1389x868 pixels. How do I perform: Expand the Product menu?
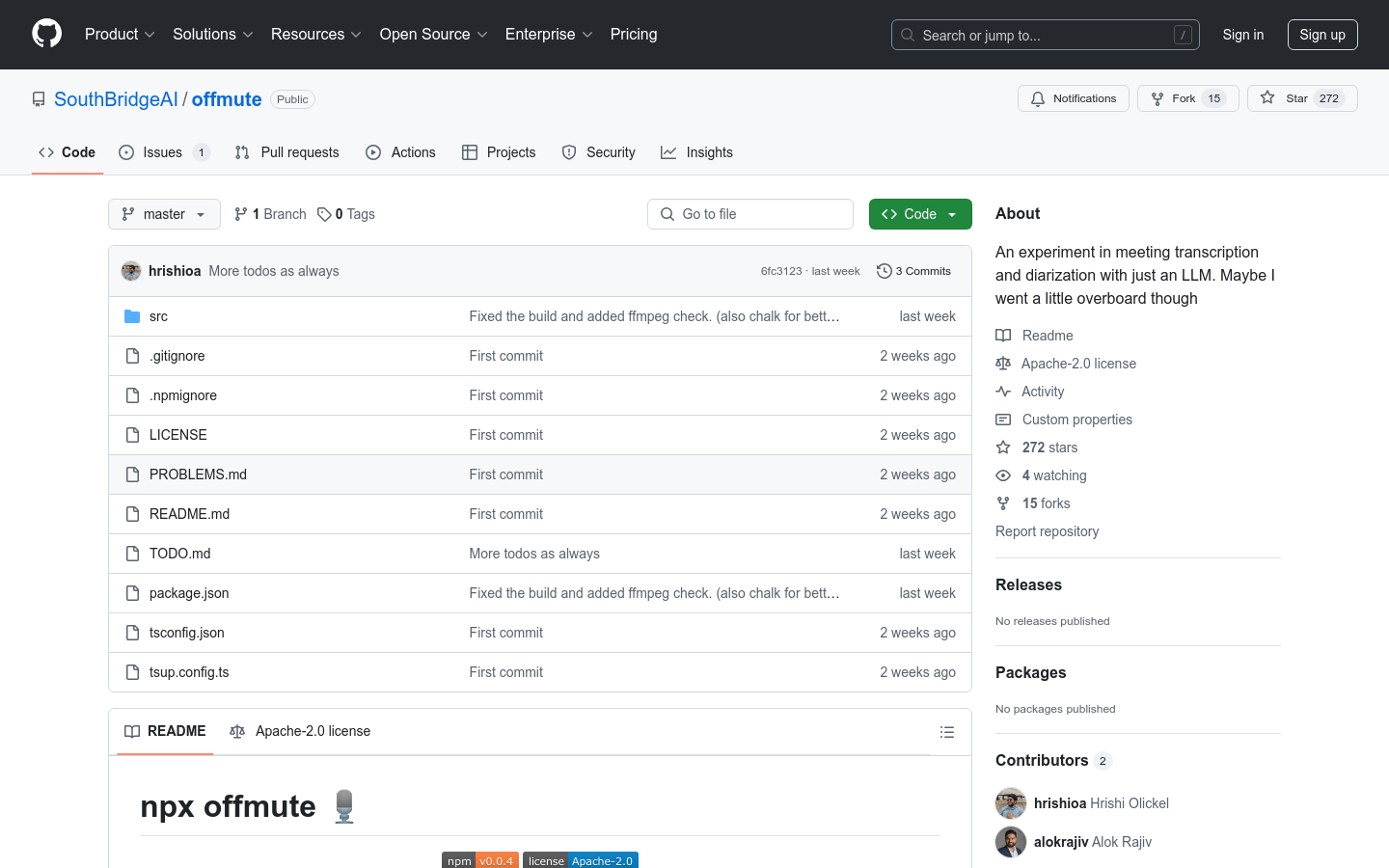(120, 34)
